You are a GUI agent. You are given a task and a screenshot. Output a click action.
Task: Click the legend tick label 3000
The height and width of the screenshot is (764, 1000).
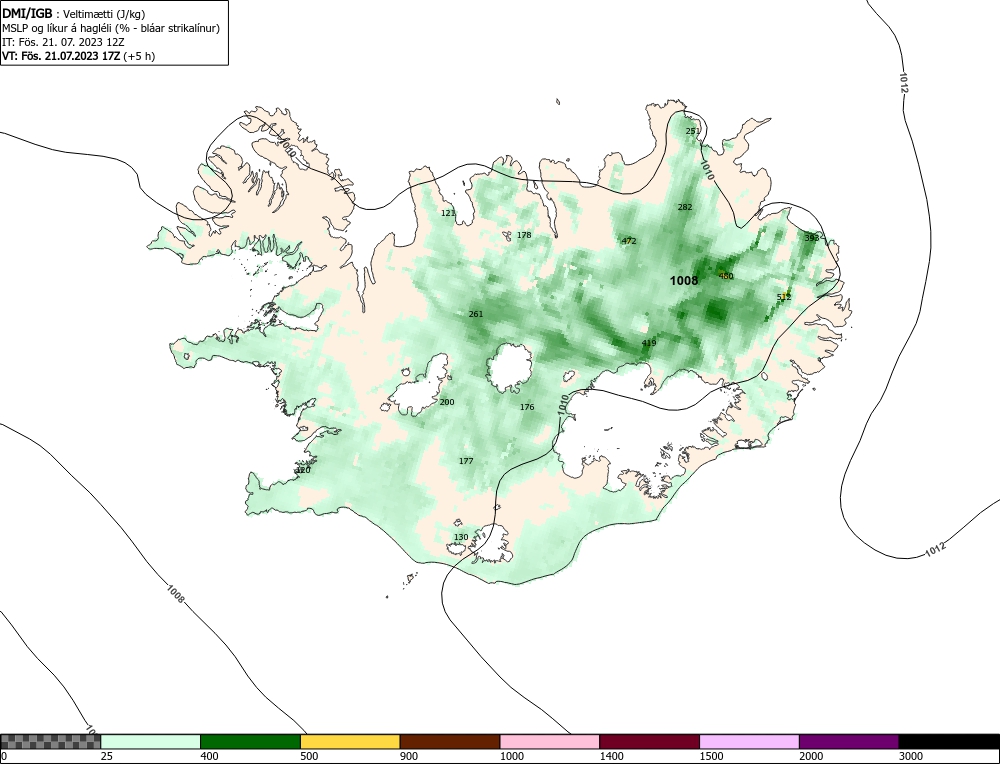pyautogui.click(x=910, y=756)
